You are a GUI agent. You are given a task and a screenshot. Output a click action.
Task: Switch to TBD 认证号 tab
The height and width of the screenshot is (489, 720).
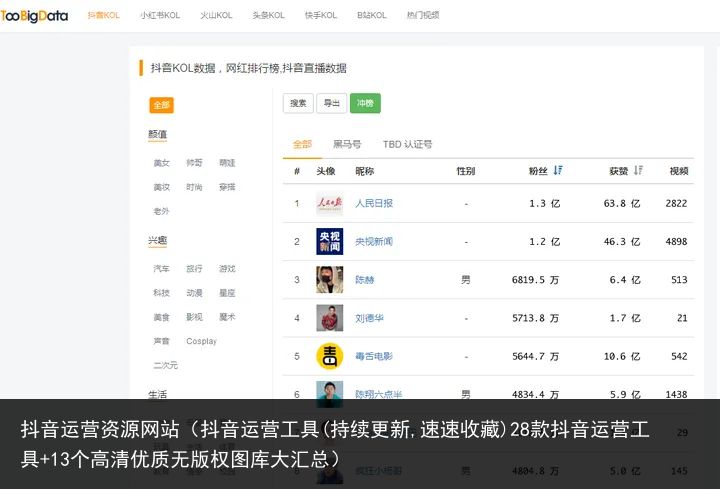click(x=408, y=144)
